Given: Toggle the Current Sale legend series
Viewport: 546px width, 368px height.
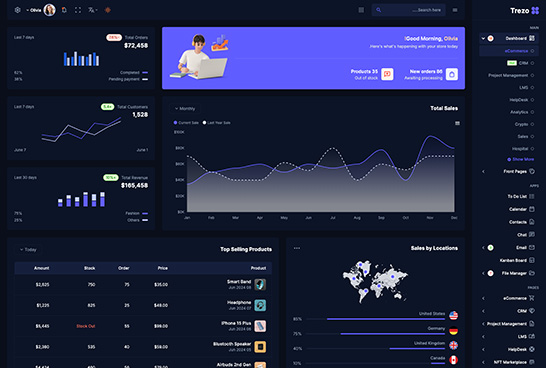Looking at the screenshot, I should click(186, 123).
